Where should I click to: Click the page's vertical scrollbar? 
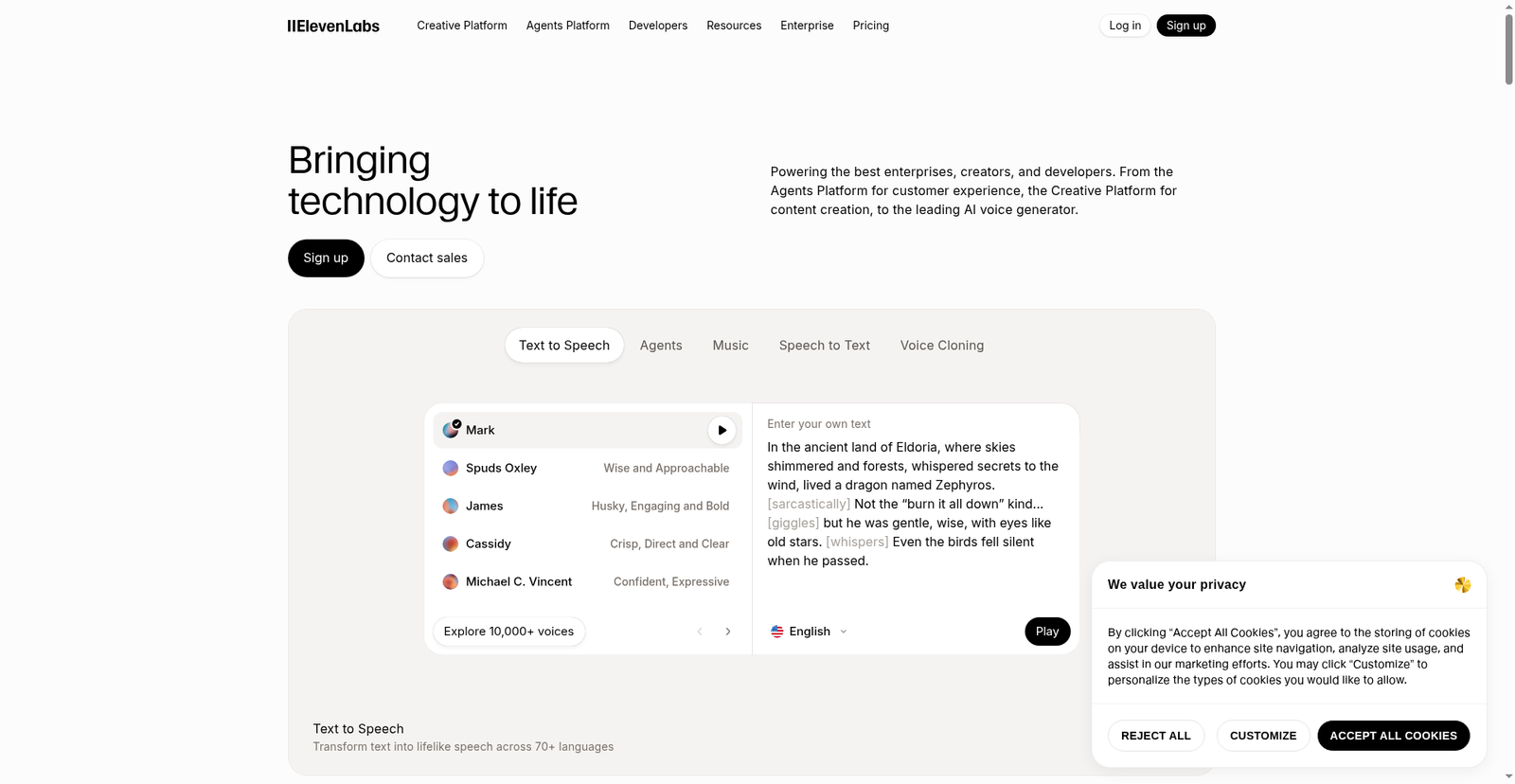click(x=1508, y=49)
